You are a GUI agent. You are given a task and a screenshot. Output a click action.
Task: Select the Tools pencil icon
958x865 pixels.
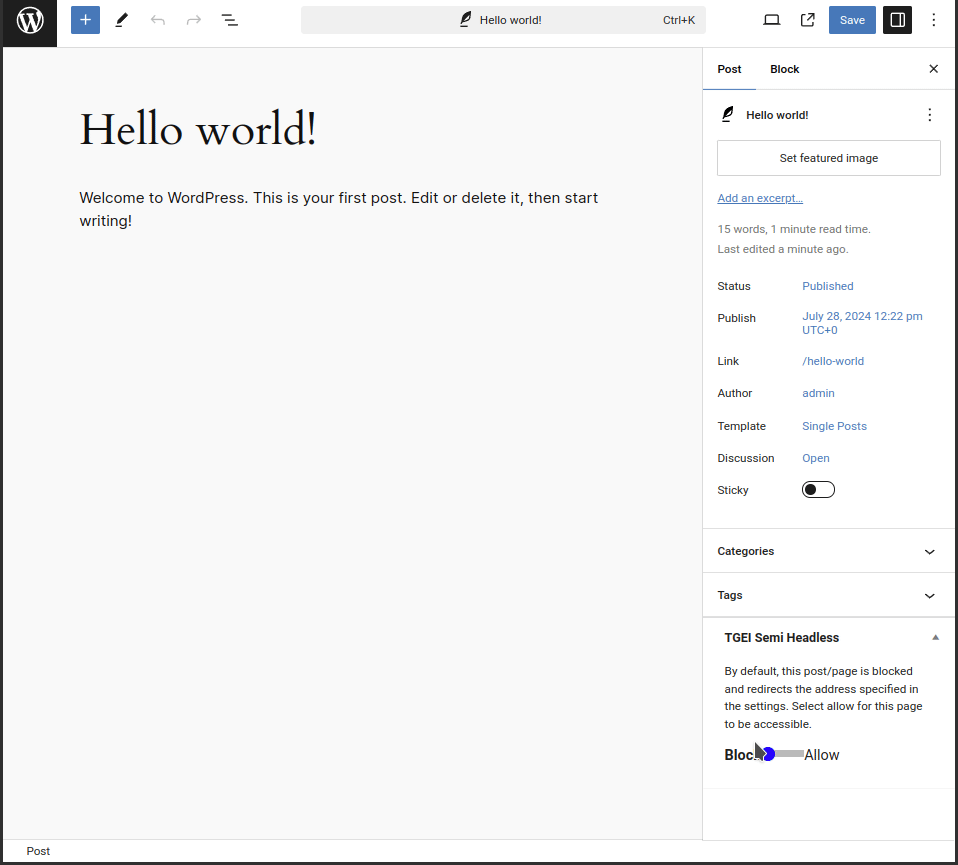pyautogui.click(x=122, y=20)
